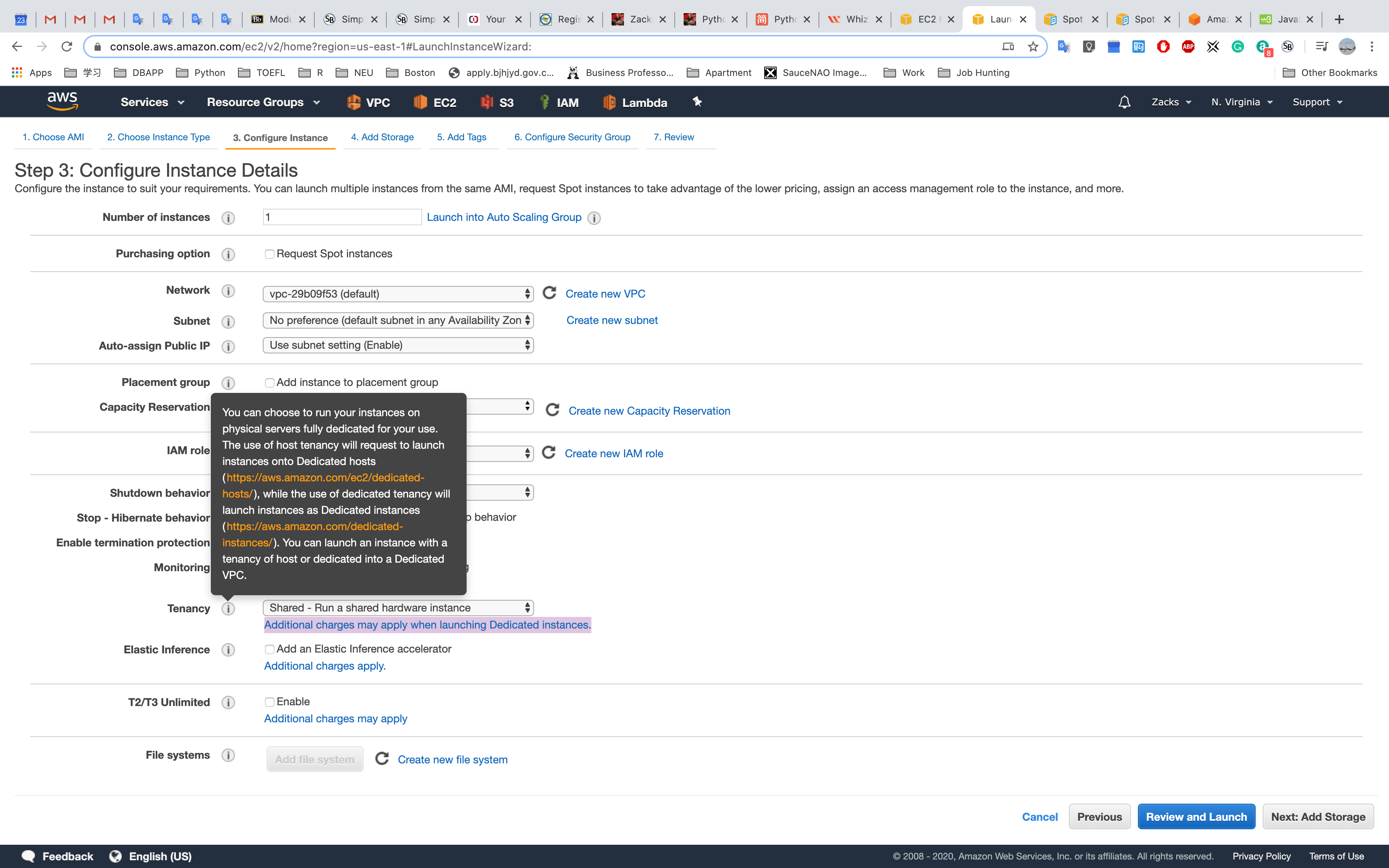
Task: Click the Number of instances field
Action: 342,217
